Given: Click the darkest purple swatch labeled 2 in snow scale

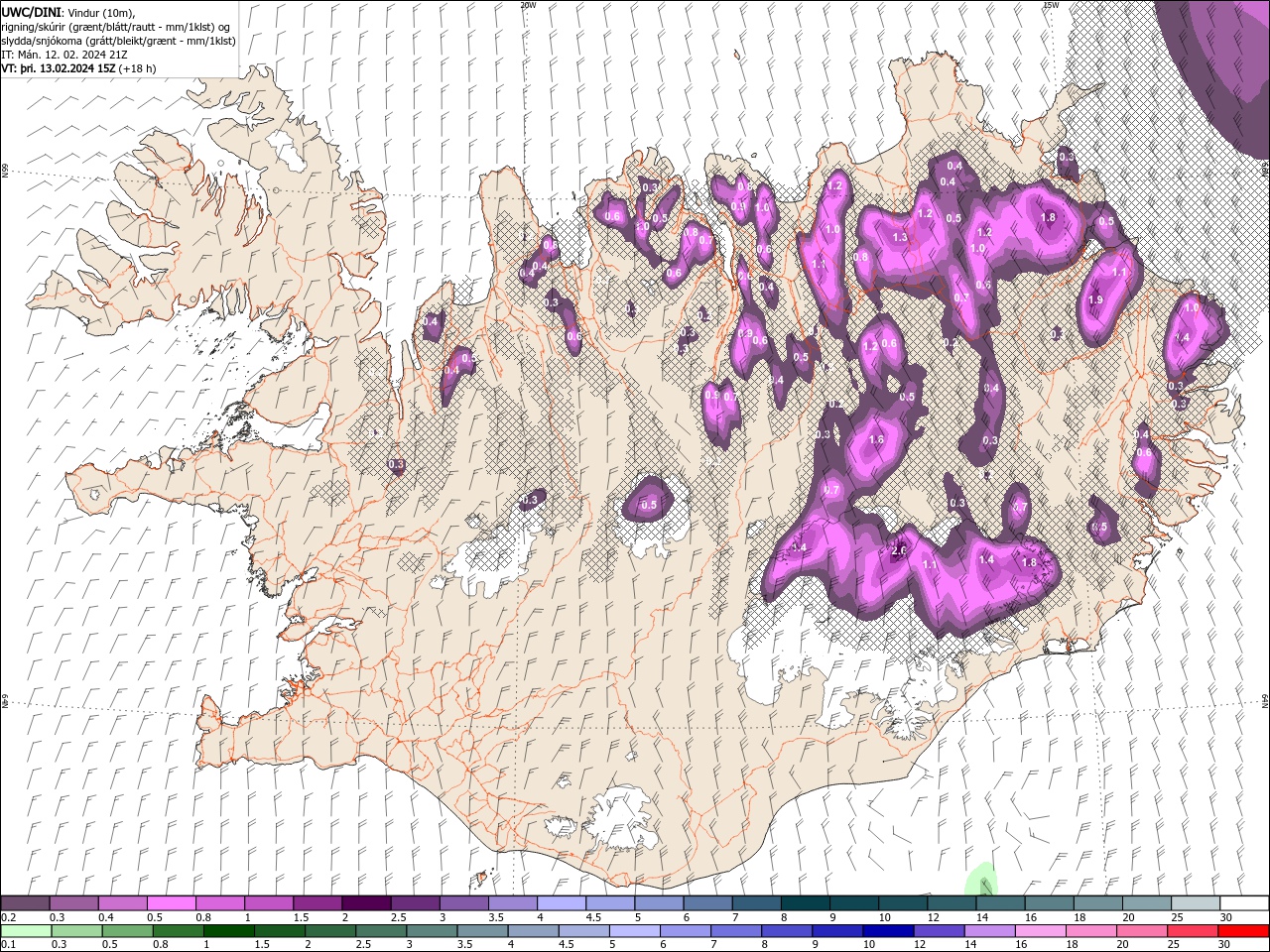Looking at the screenshot, I should click(366, 902).
